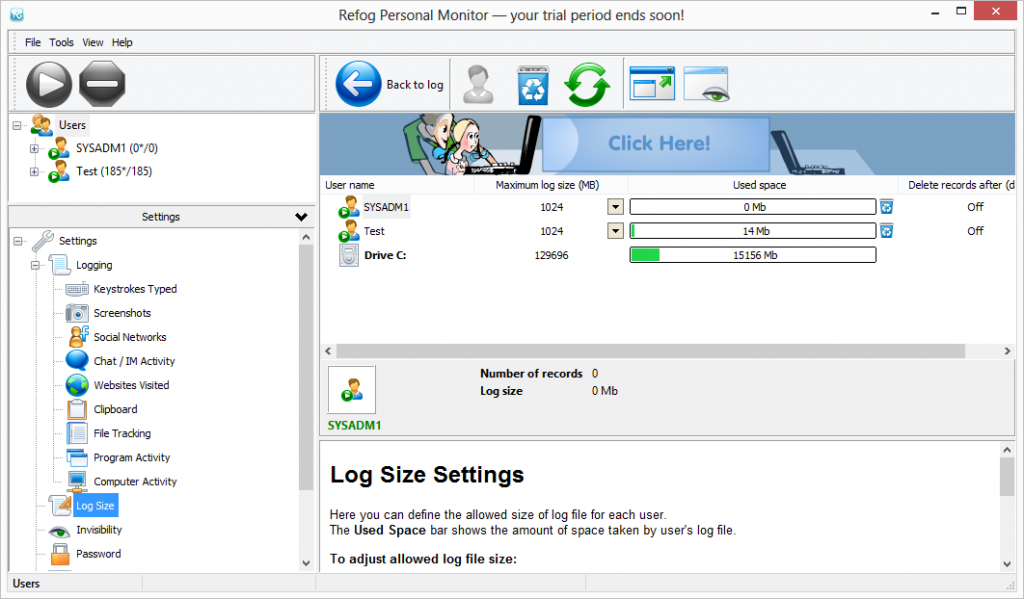1024x599 pixels.
Task: Select Keystrokes Typed in settings tree
Action: click(x=135, y=289)
